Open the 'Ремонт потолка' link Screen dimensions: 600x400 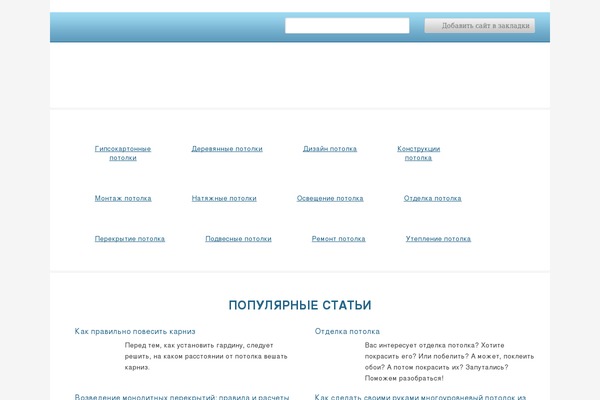point(338,239)
